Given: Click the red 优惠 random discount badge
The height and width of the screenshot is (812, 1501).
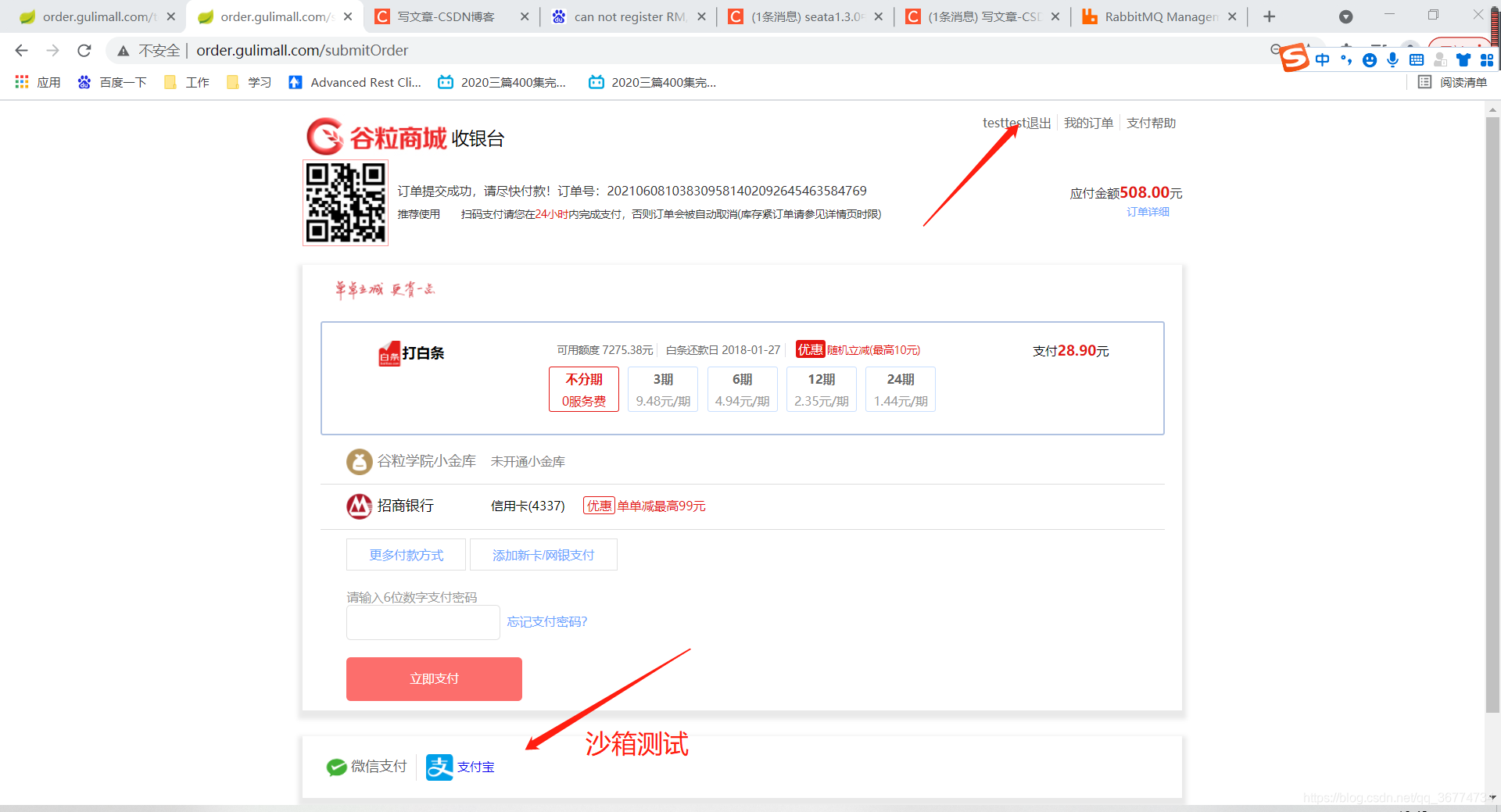Looking at the screenshot, I should click(x=810, y=349).
